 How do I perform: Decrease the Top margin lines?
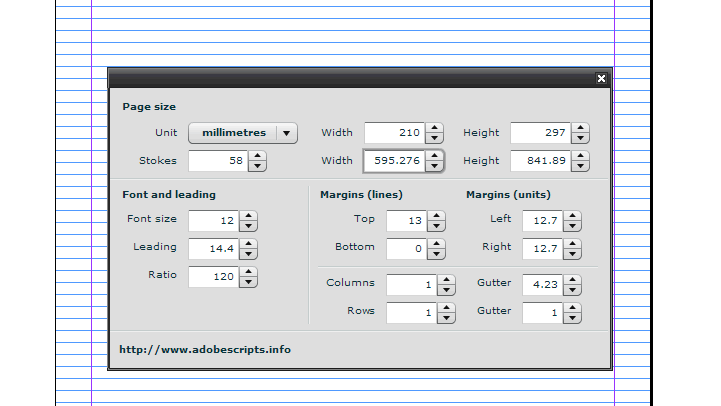(x=436, y=226)
